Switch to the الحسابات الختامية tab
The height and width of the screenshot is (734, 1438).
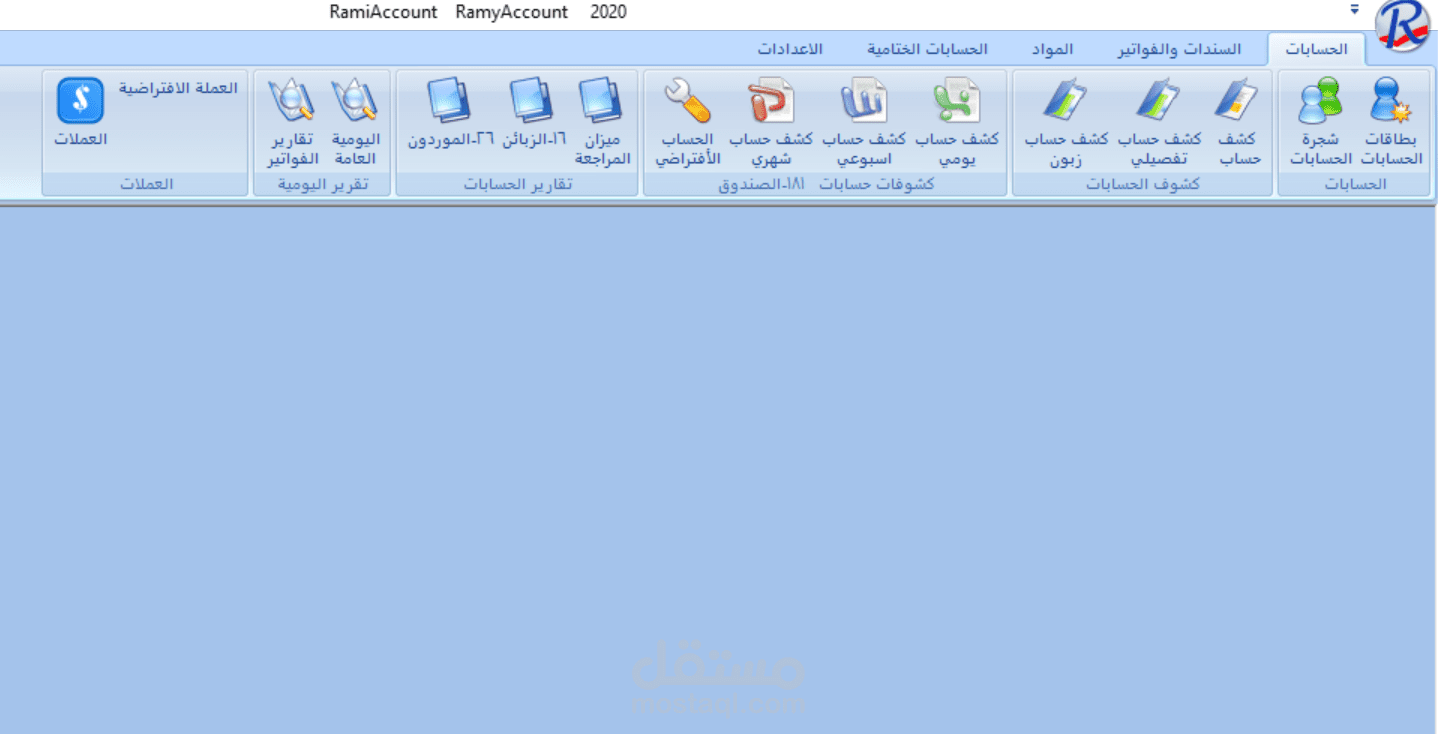[928, 49]
